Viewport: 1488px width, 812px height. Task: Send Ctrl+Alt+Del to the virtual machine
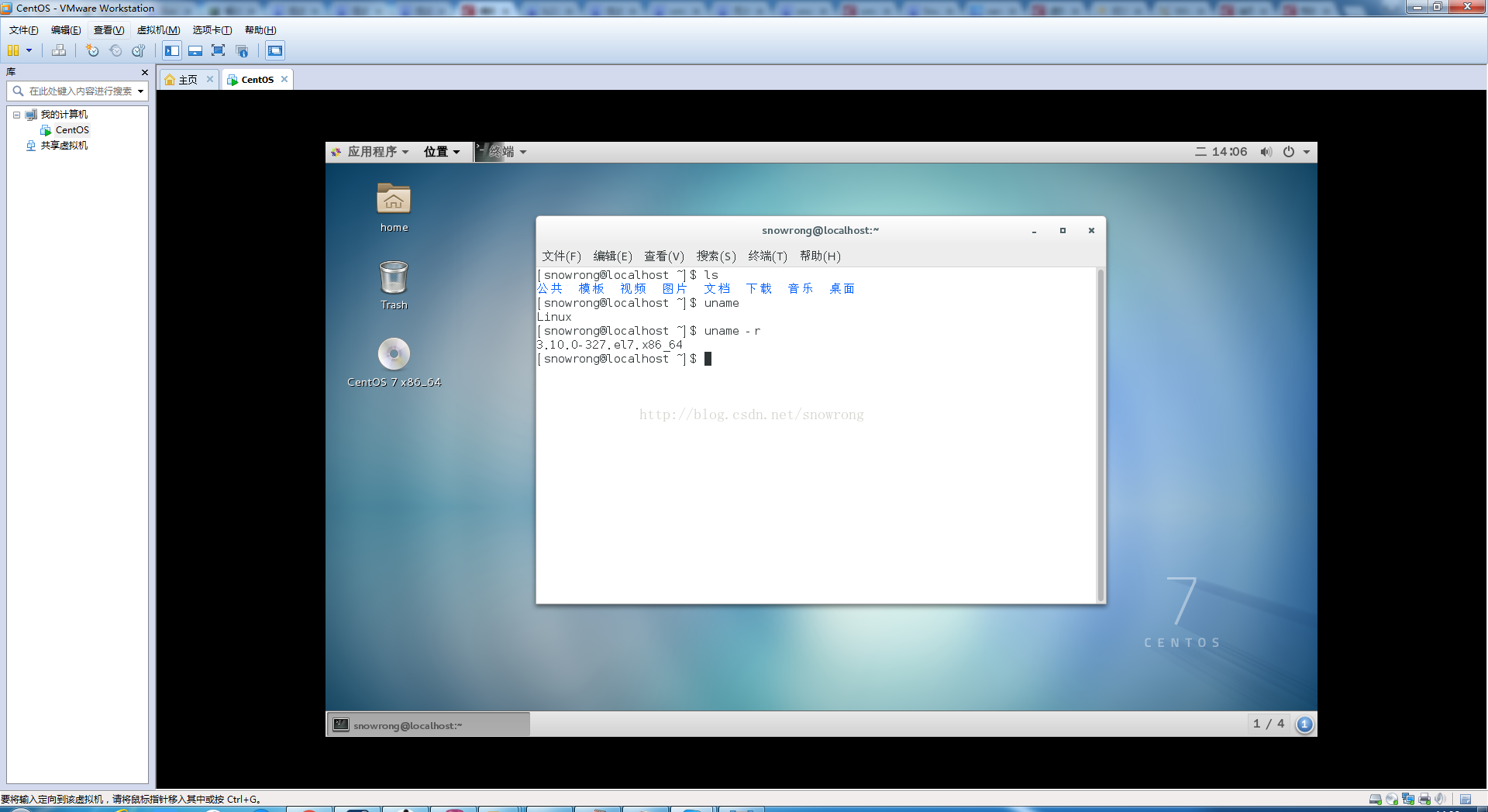(x=59, y=51)
